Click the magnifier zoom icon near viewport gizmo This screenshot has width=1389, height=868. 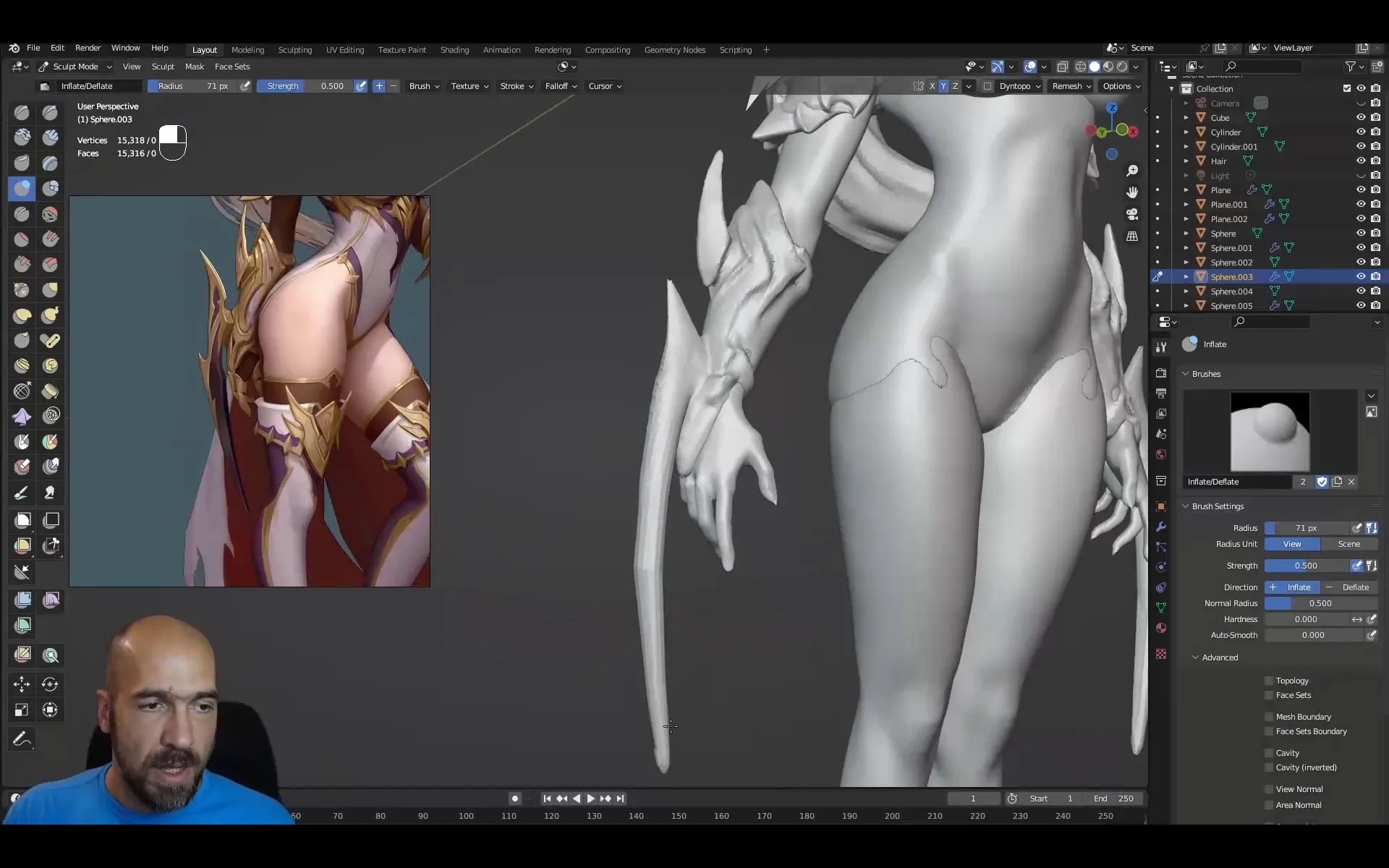1132,171
